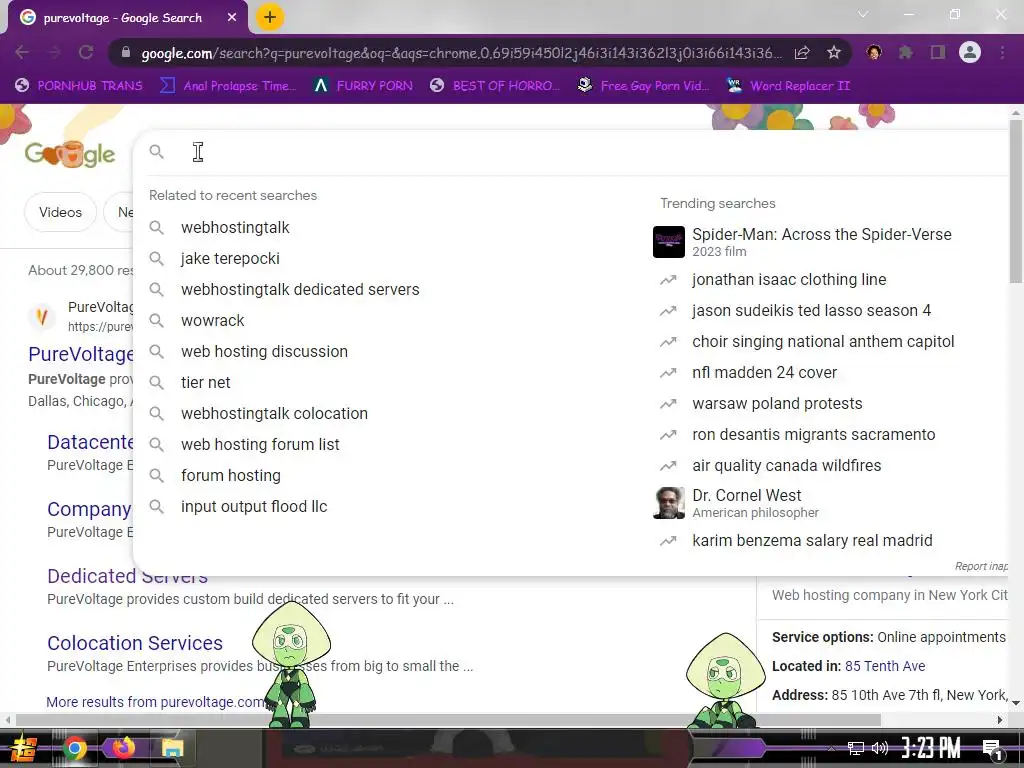
Task: Open the volume speaker tray icon
Action: click(x=880, y=748)
